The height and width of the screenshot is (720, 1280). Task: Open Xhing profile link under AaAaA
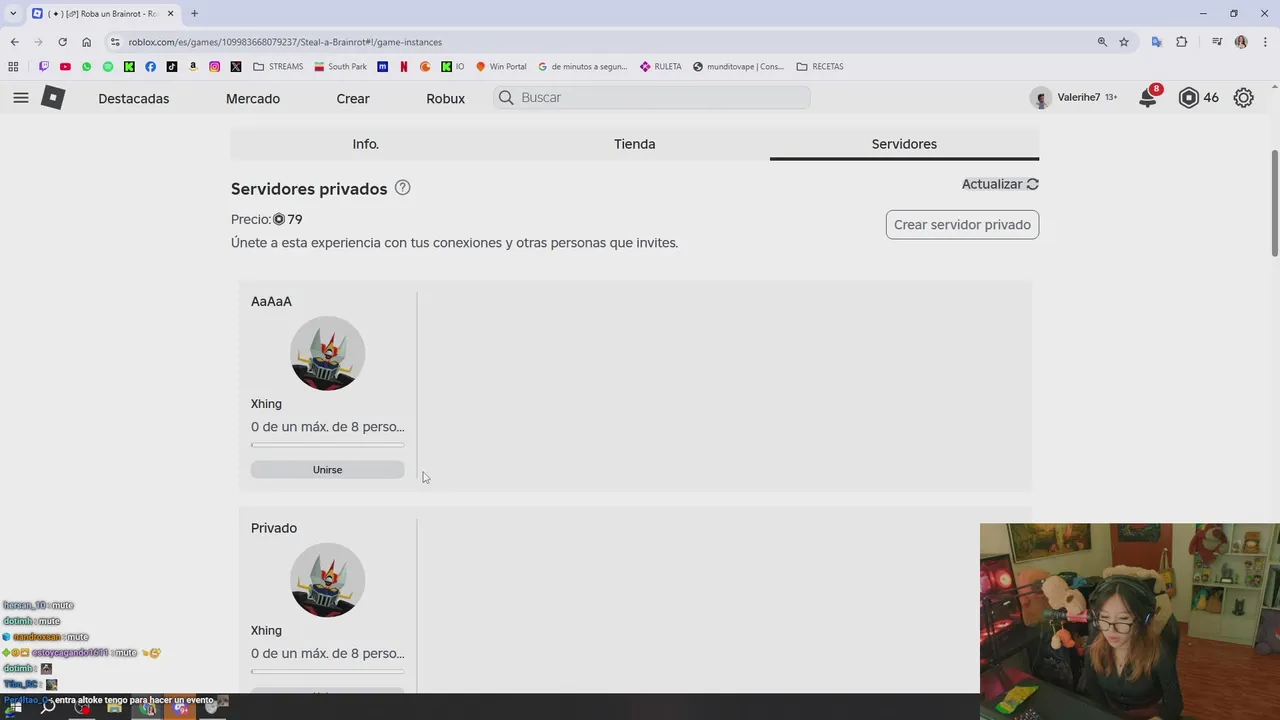pyautogui.click(x=266, y=404)
